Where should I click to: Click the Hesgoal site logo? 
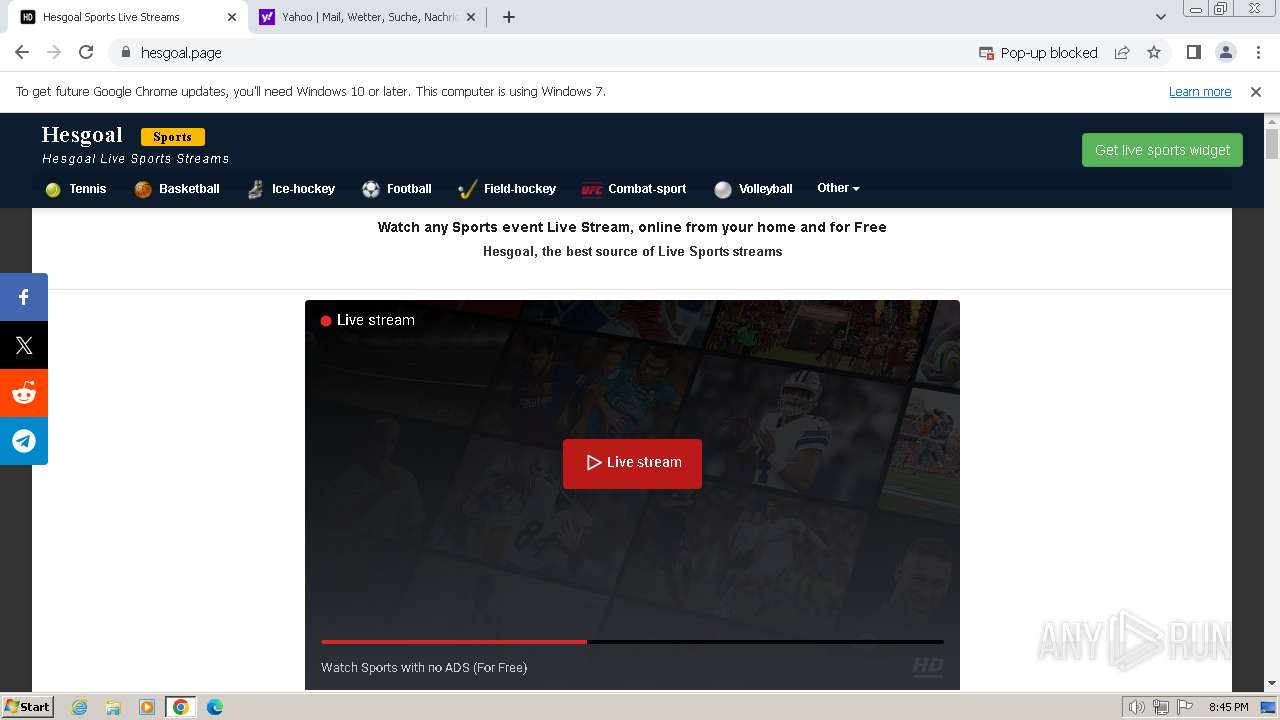82,135
